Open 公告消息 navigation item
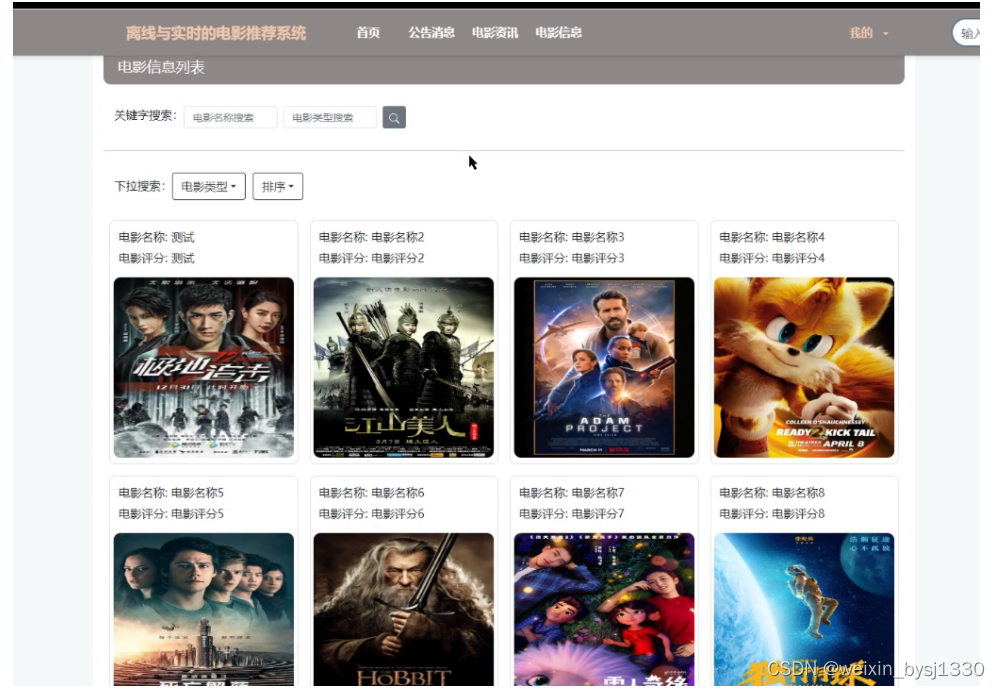 coord(432,33)
